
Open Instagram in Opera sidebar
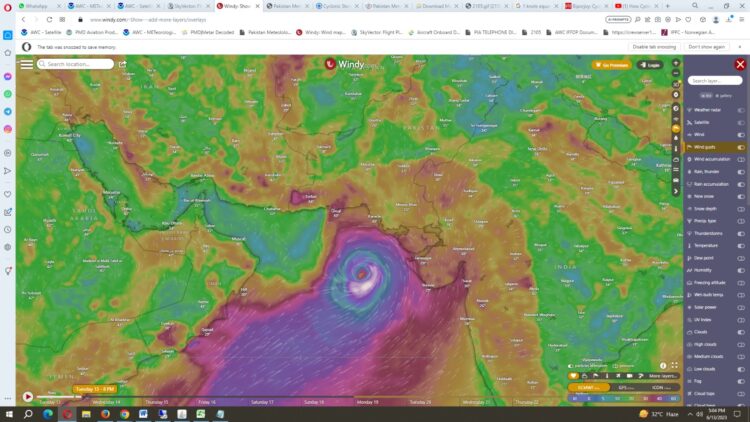point(8,129)
